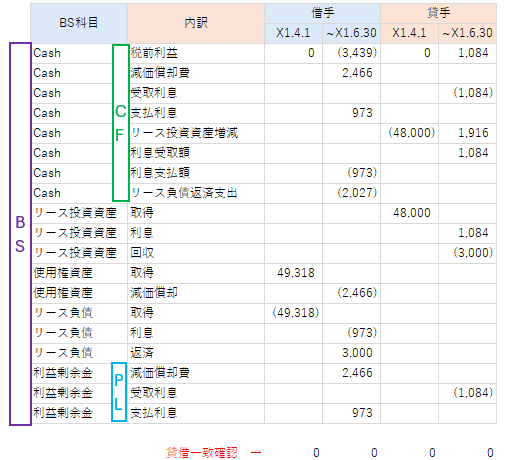The width and height of the screenshot is (506, 460).
Task: Click the 49,318 value cell
Action: pyautogui.click(x=293, y=273)
